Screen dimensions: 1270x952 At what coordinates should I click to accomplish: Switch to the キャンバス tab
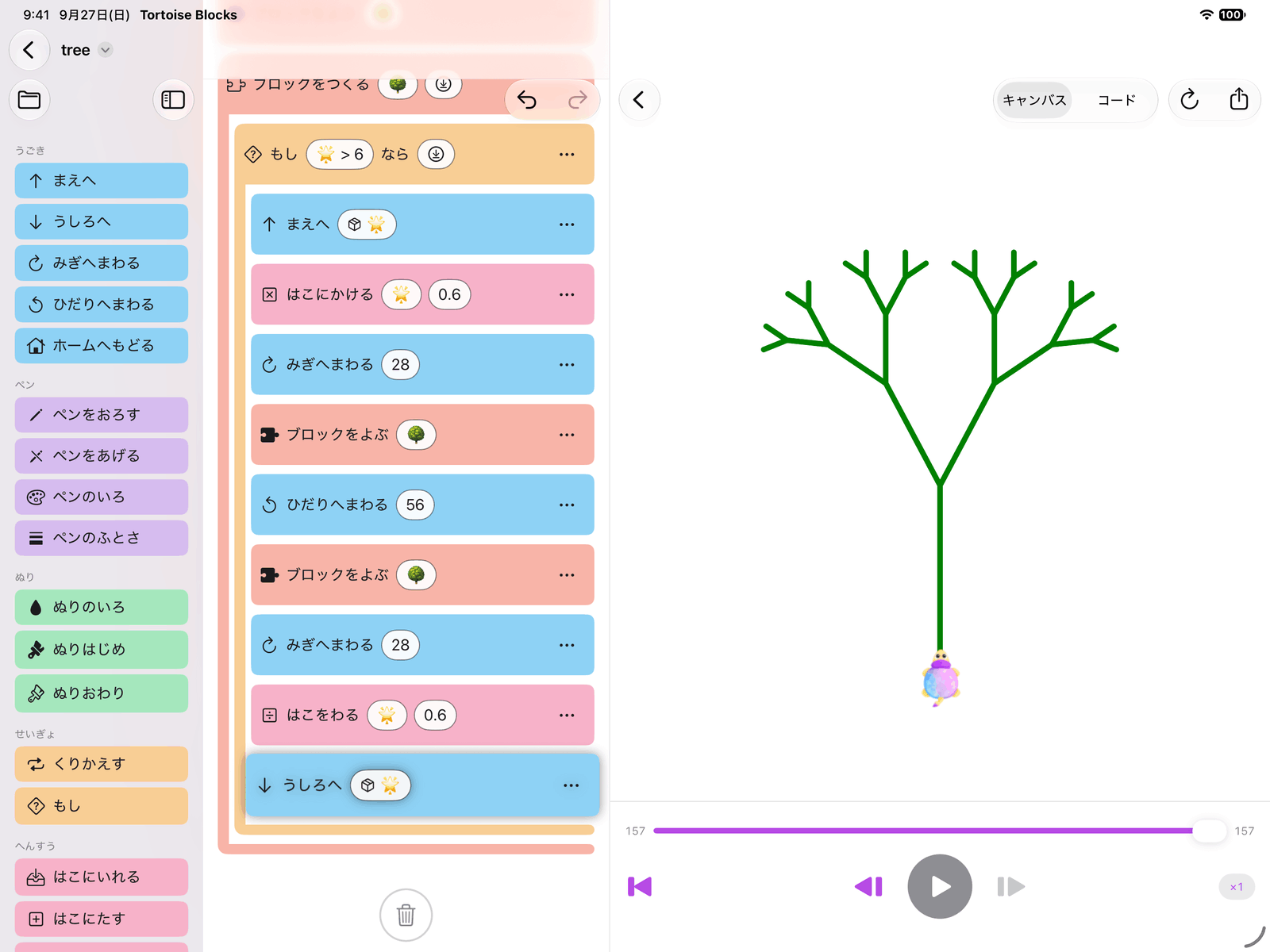coord(1034,100)
